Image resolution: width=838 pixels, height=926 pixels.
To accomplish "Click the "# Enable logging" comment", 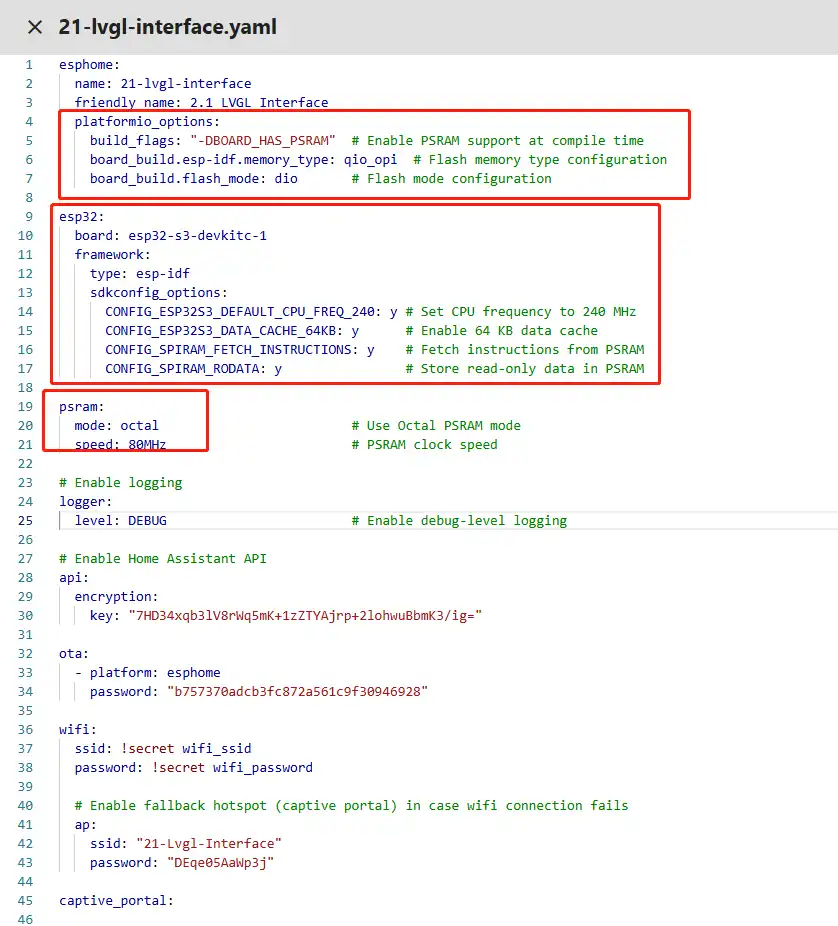I will (120, 482).
